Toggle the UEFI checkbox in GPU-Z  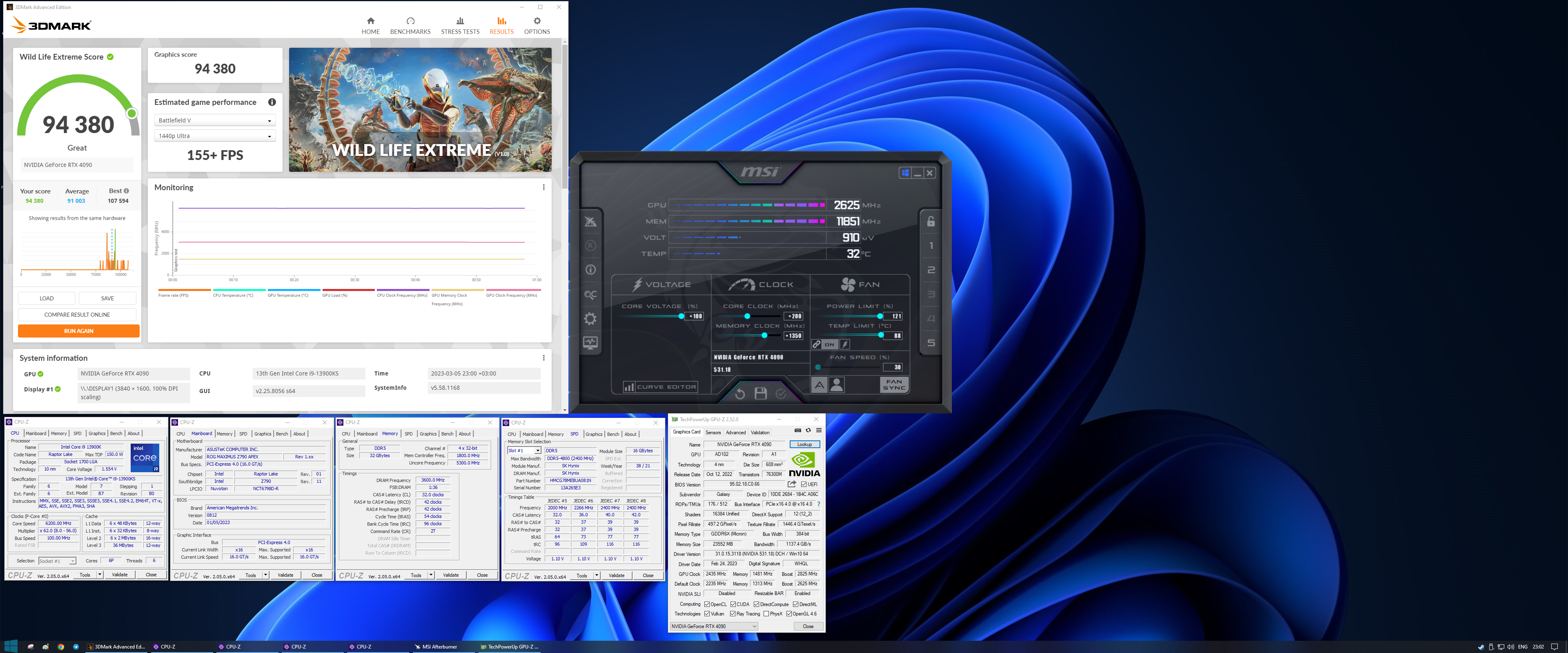(804, 484)
